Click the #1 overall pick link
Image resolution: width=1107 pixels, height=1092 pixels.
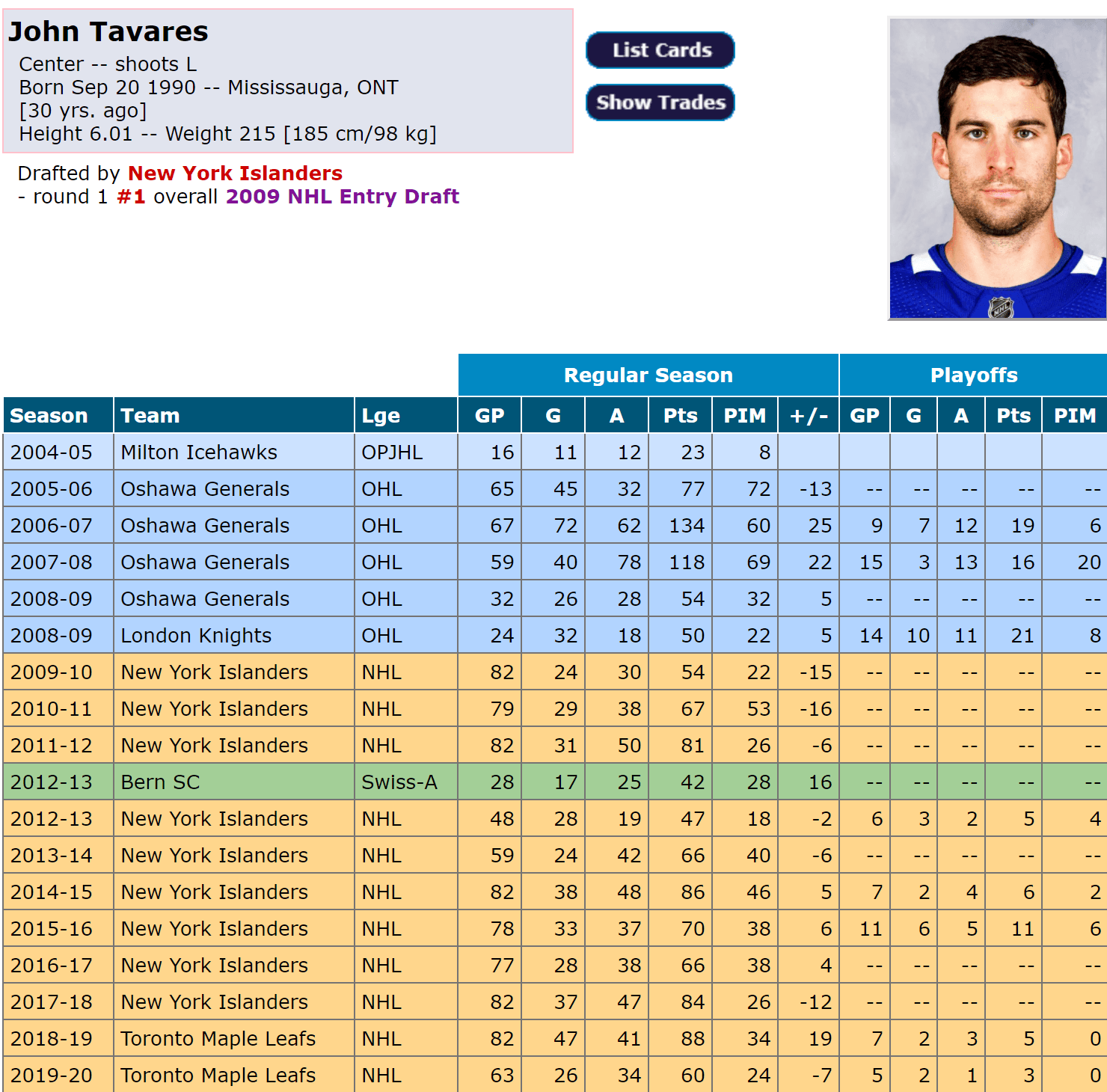tap(131, 197)
